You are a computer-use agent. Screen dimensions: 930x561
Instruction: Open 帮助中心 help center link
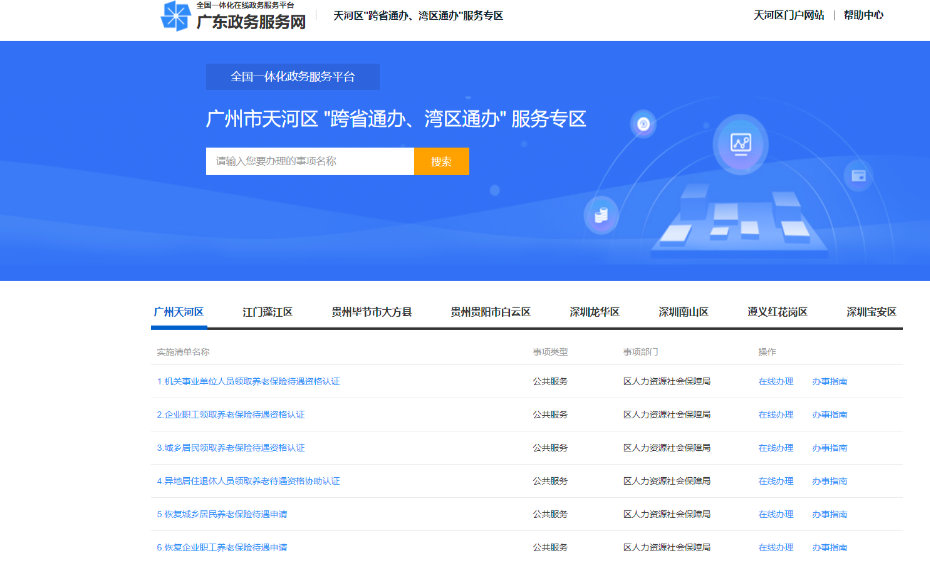(x=863, y=15)
